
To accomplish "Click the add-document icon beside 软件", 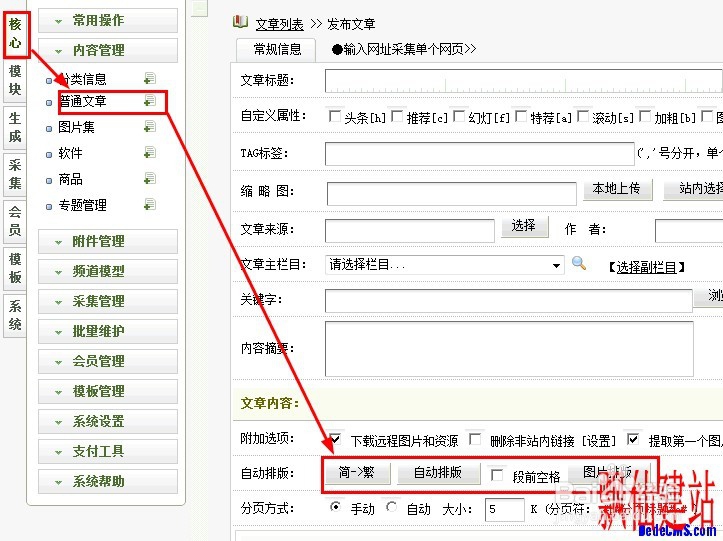I will click(x=149, y=152).
